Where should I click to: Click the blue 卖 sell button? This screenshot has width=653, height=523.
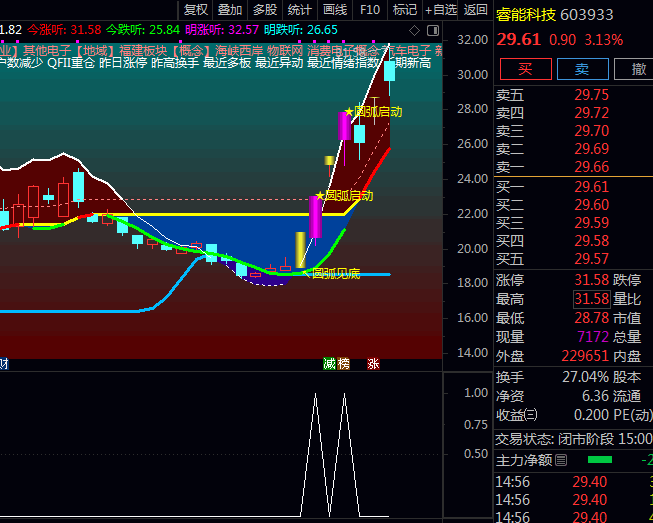(583, 69)
